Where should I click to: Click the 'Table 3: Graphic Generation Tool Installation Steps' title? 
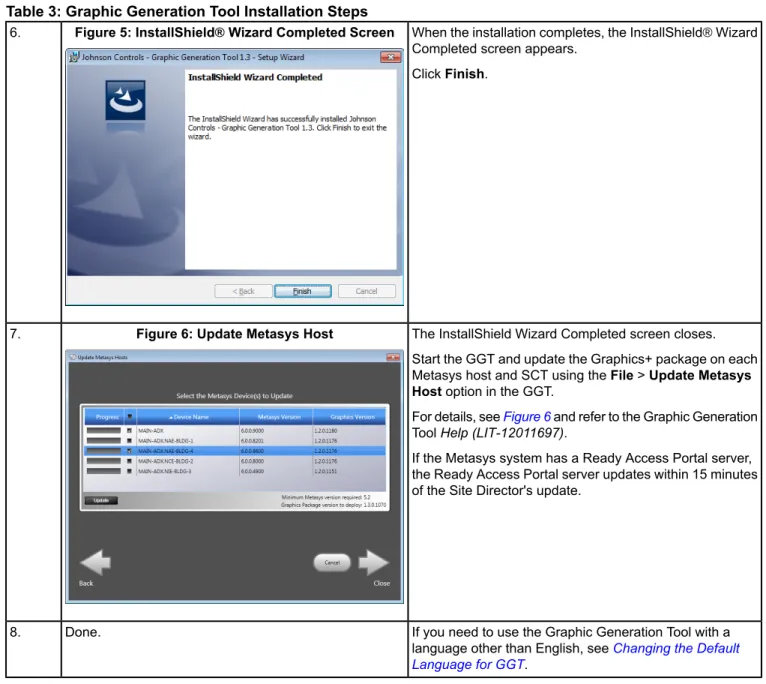tap(187, 11)
